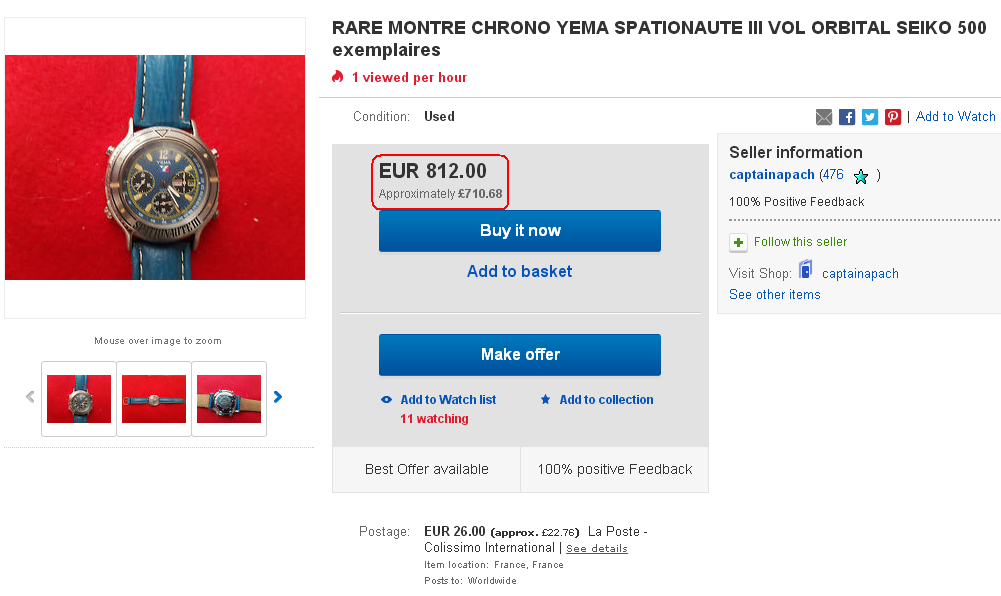Share listing on Facebook icon

click(847, 117)
